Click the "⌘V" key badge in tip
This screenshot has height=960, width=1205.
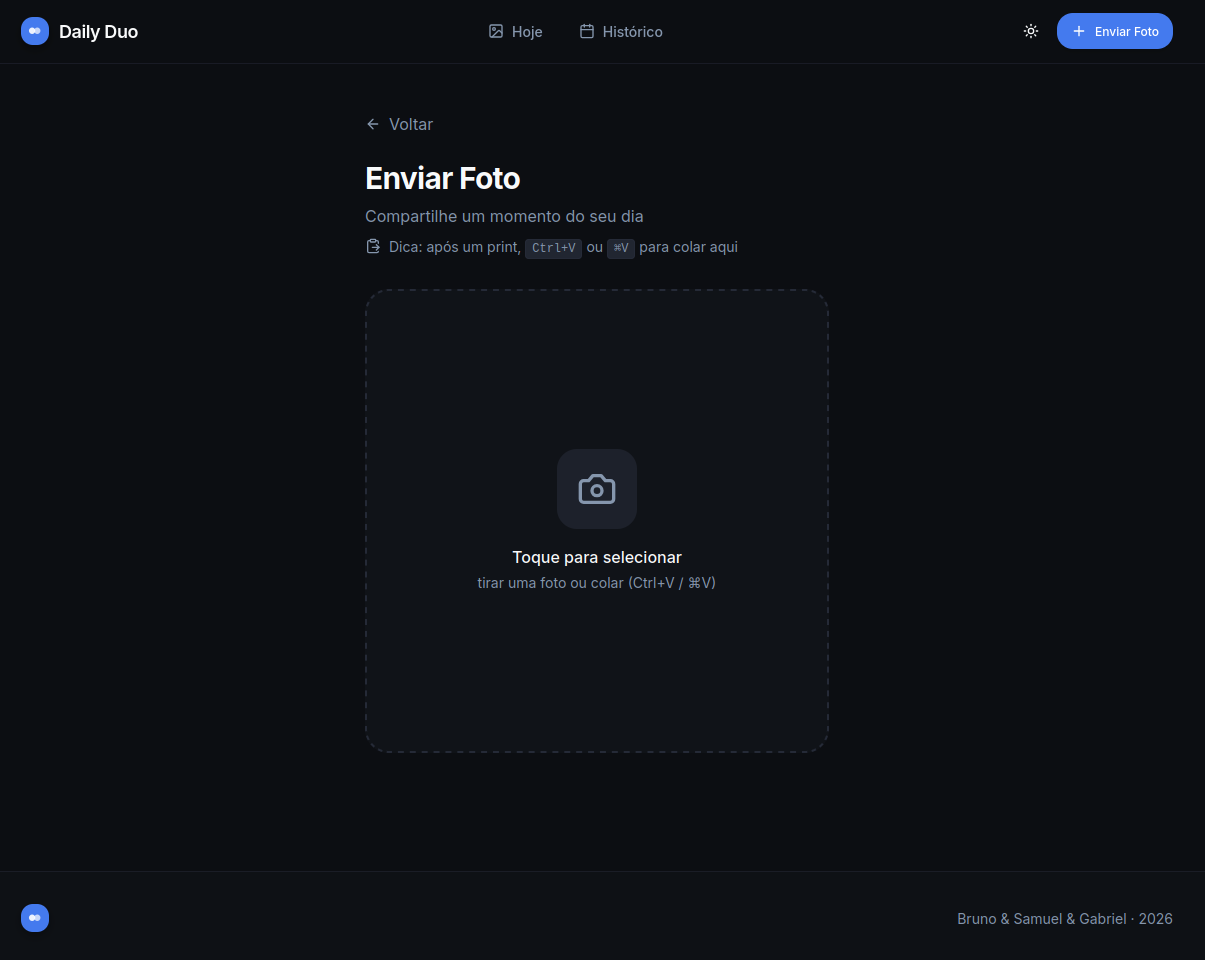621,248
